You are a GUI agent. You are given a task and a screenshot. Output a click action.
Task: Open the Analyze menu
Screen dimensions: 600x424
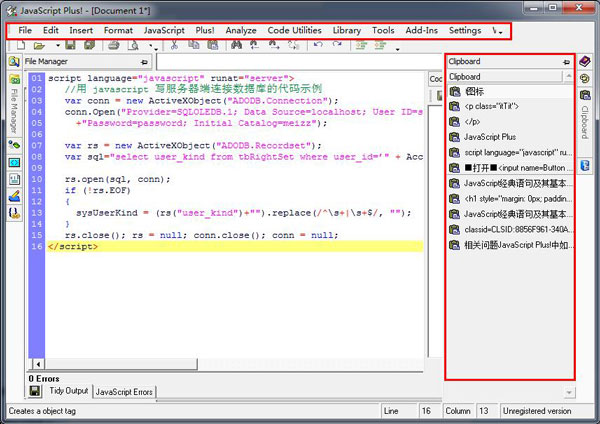click(241, 30)
